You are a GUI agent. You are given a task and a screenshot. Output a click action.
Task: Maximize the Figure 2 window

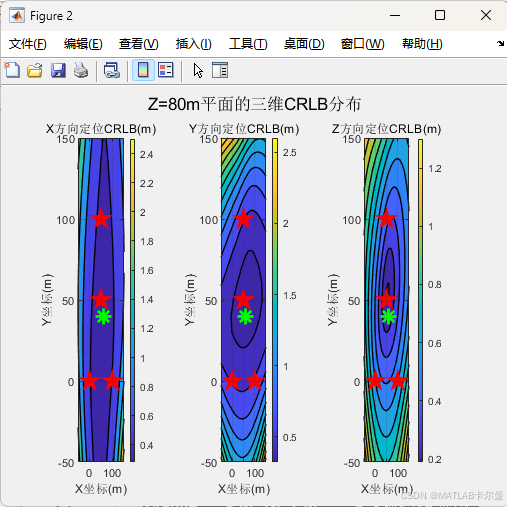coord(440,15)
